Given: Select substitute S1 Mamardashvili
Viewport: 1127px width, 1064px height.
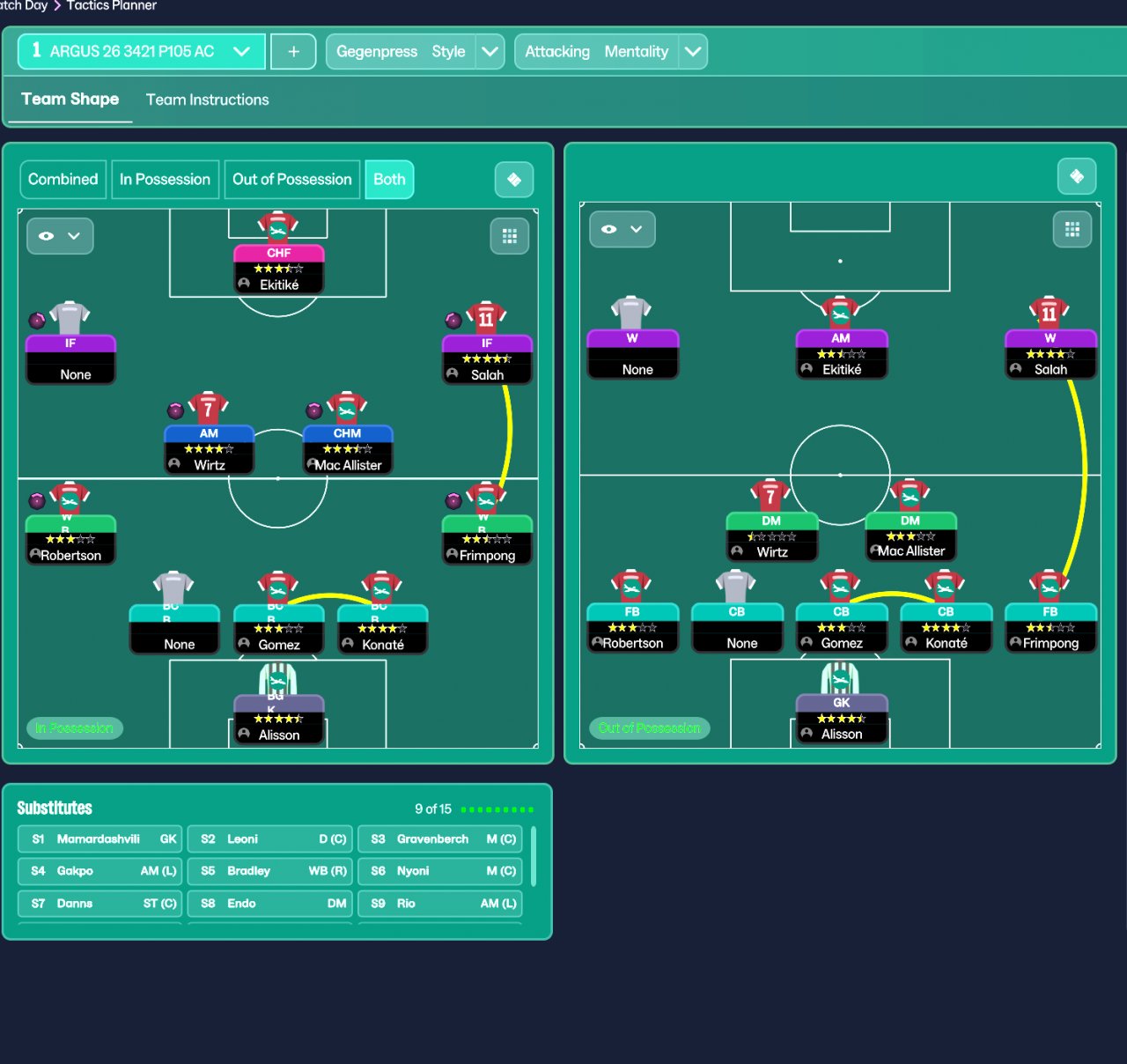Looking at the screenshot, I should (99, 839).
